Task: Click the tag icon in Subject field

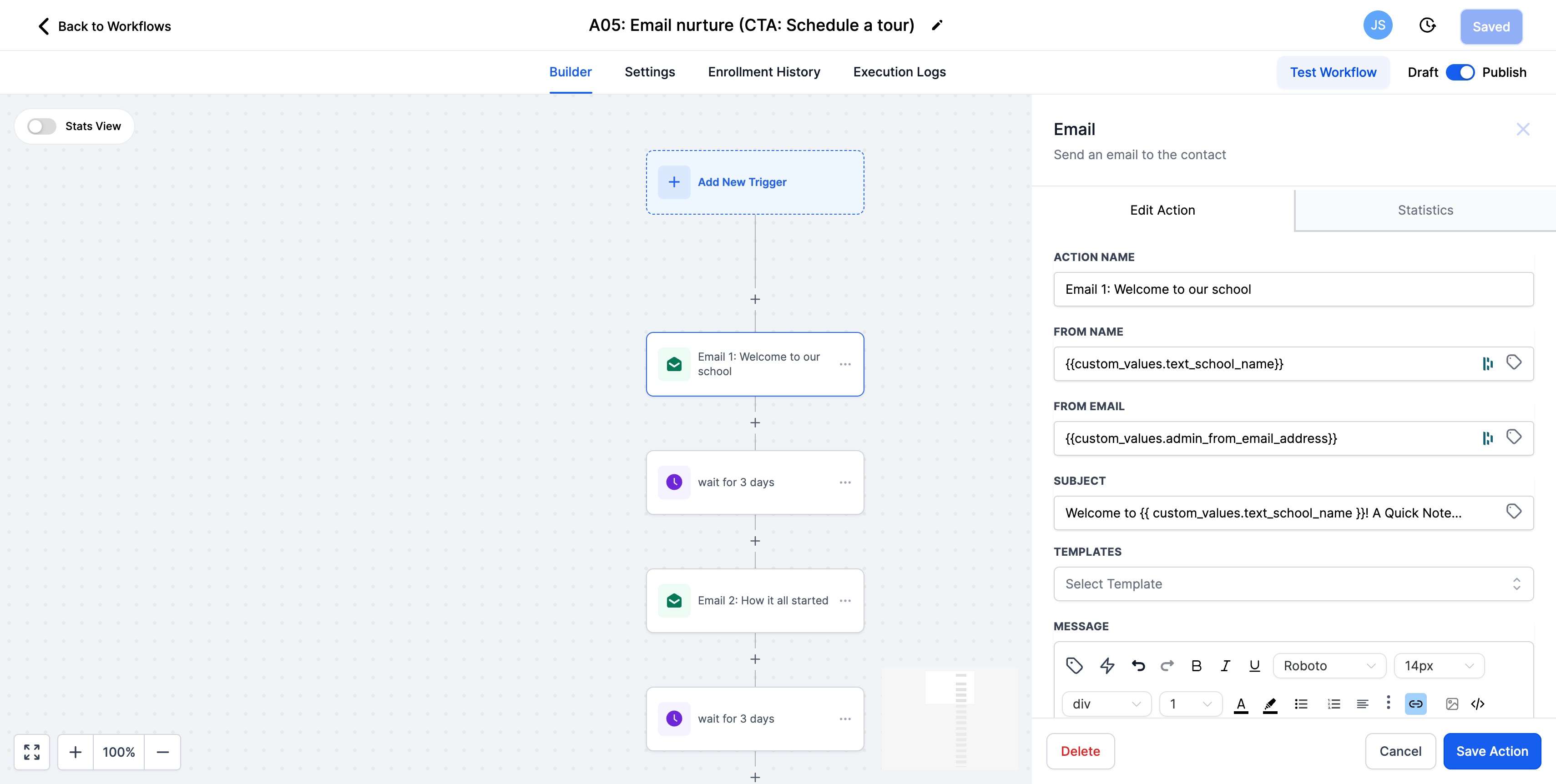Action: 1514,512
